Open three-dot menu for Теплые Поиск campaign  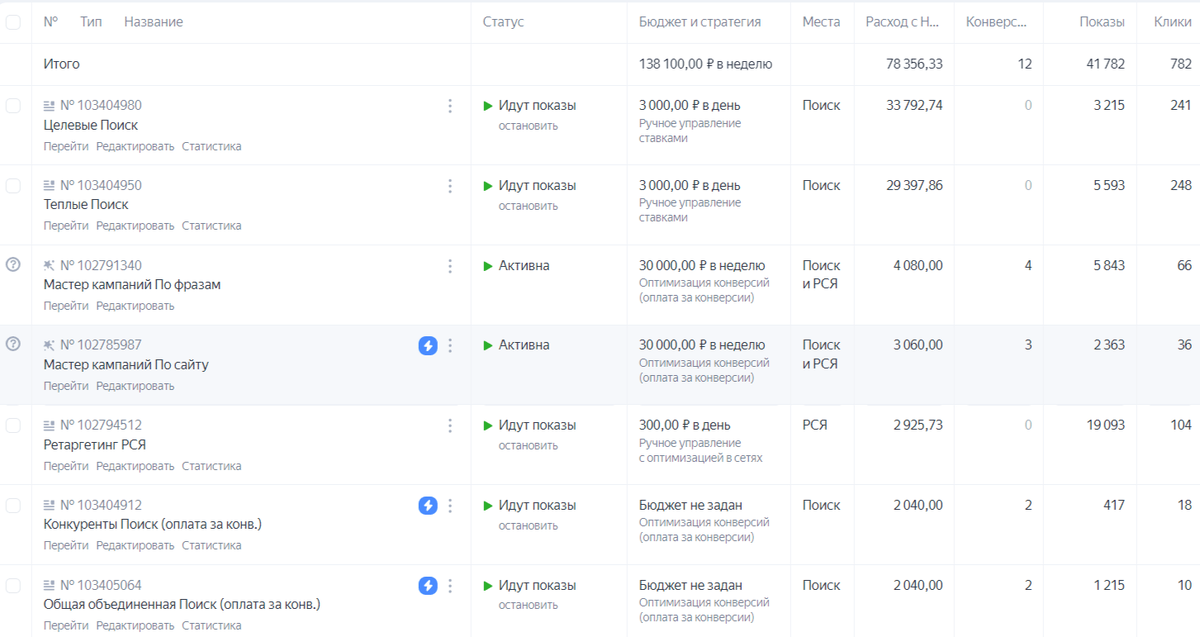point(450,185)
